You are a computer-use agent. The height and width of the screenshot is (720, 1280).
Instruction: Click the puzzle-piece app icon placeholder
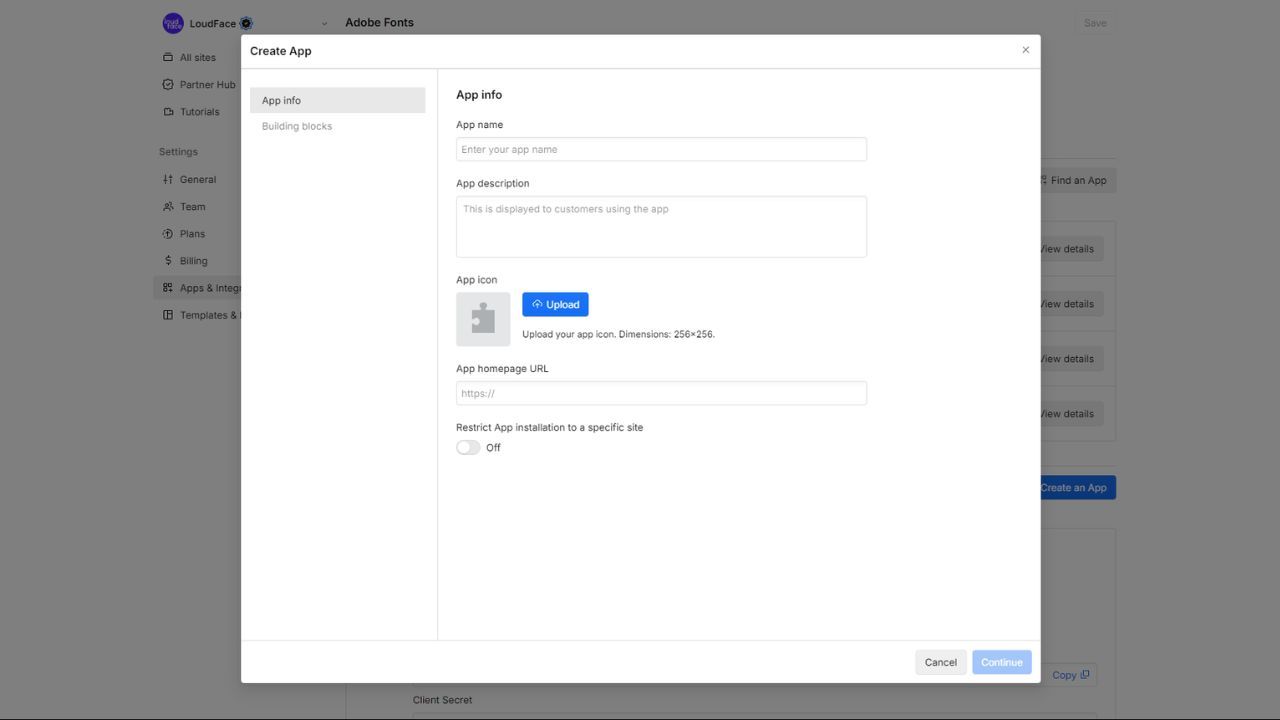pos(483,318)
